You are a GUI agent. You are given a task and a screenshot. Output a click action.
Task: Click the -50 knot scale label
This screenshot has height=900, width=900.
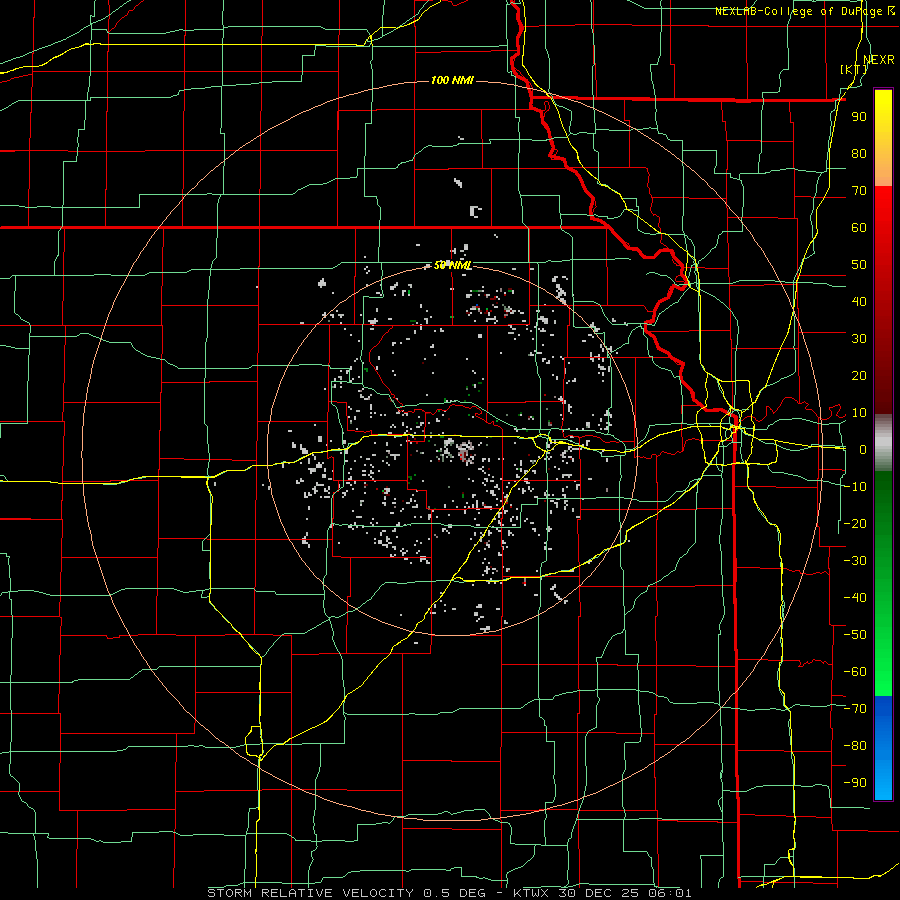pos(855,635)
